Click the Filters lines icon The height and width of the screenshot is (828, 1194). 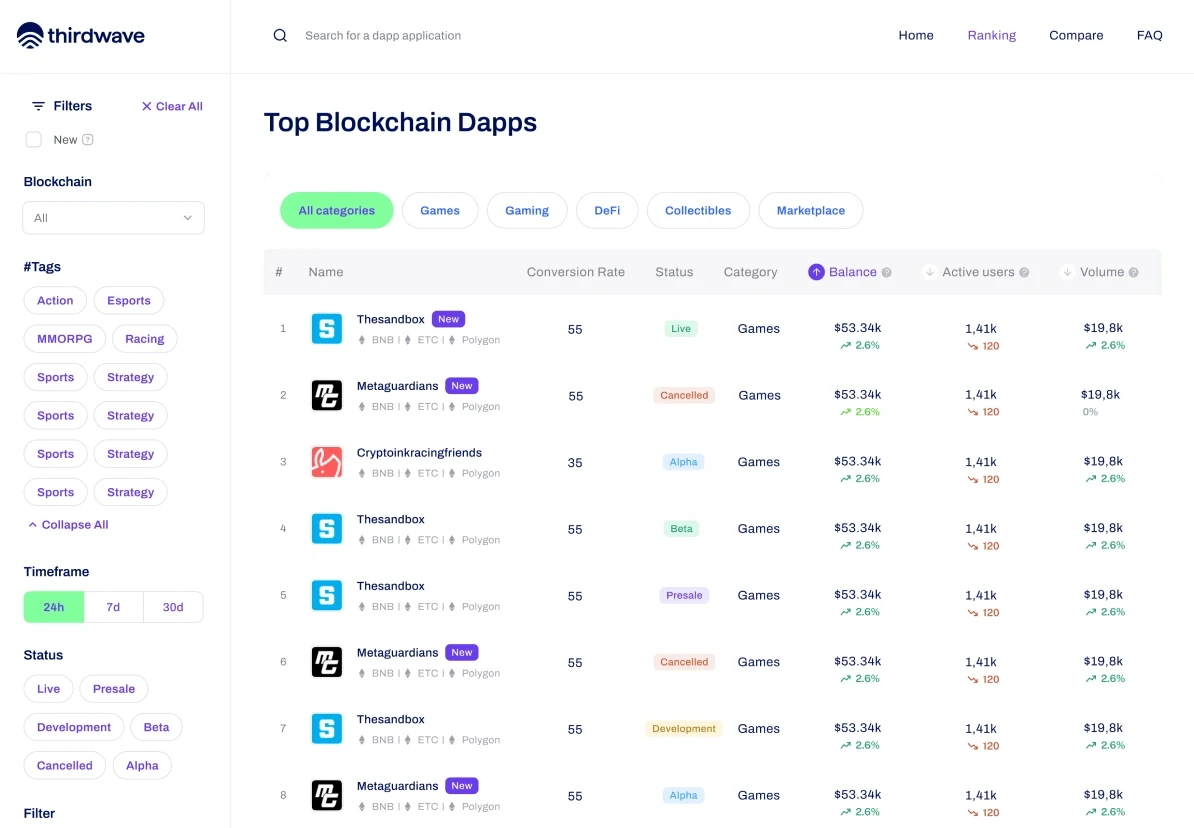pos(38,106)
